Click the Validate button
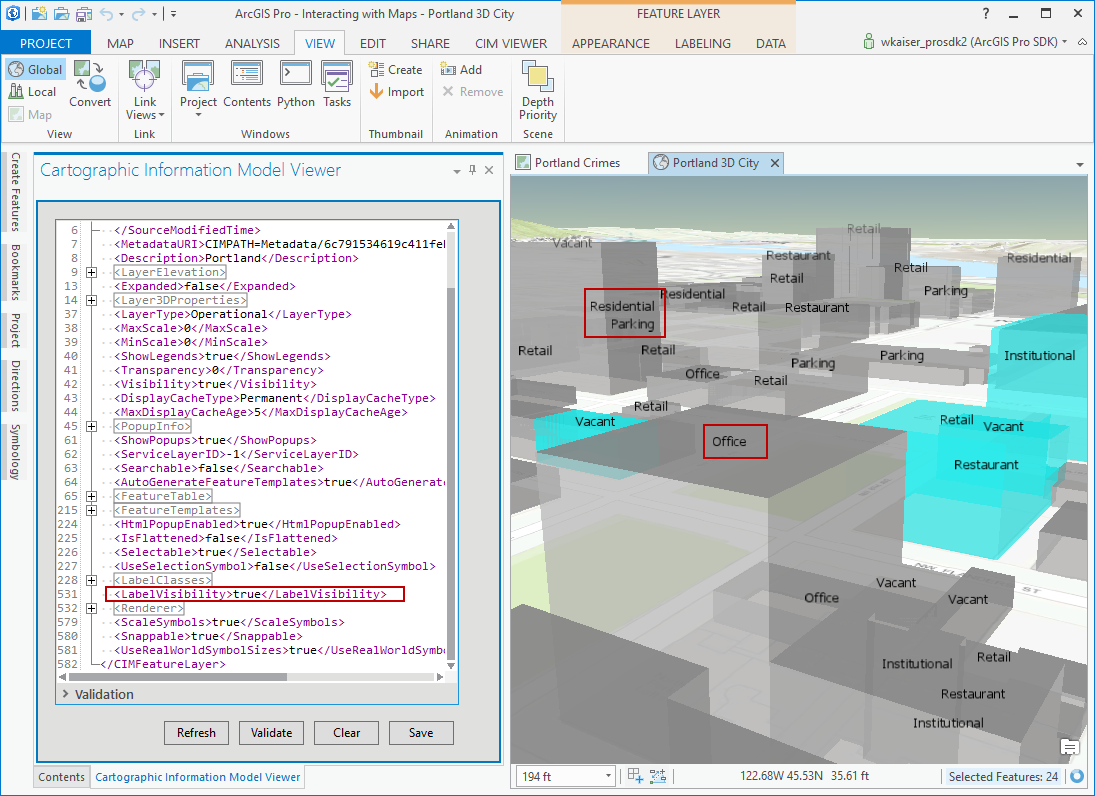 [272, 732]
